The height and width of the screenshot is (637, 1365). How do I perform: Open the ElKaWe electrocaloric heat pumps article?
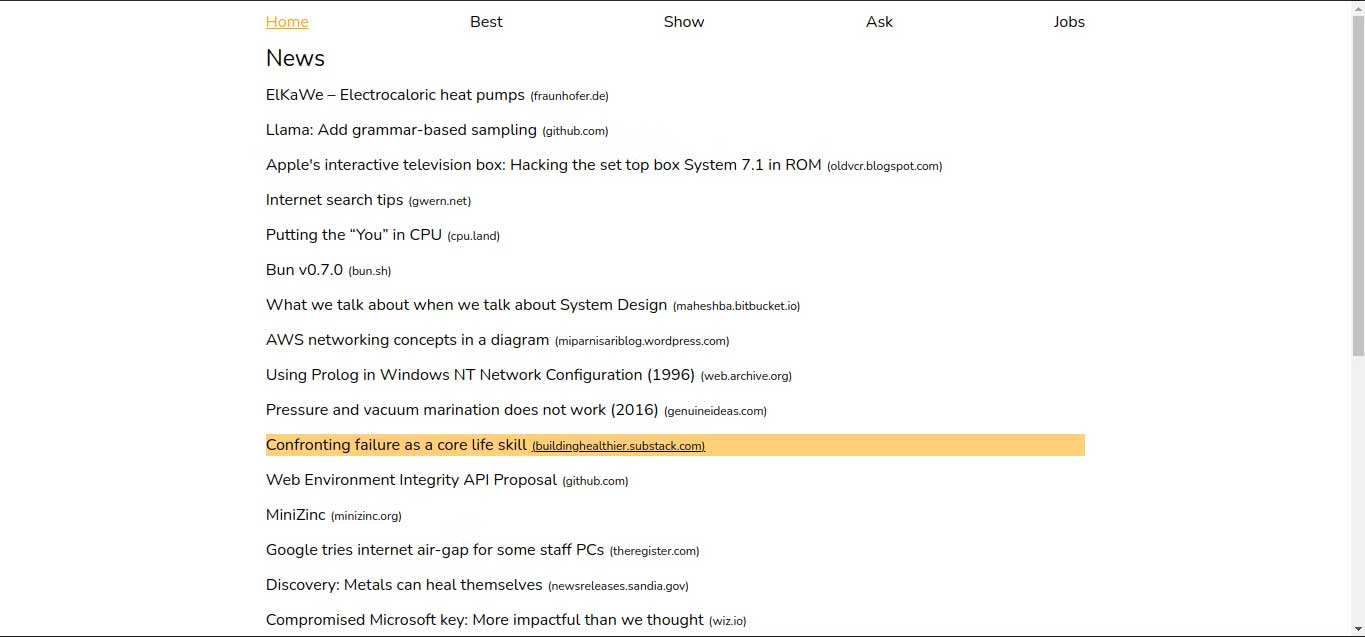coord(394,95)
